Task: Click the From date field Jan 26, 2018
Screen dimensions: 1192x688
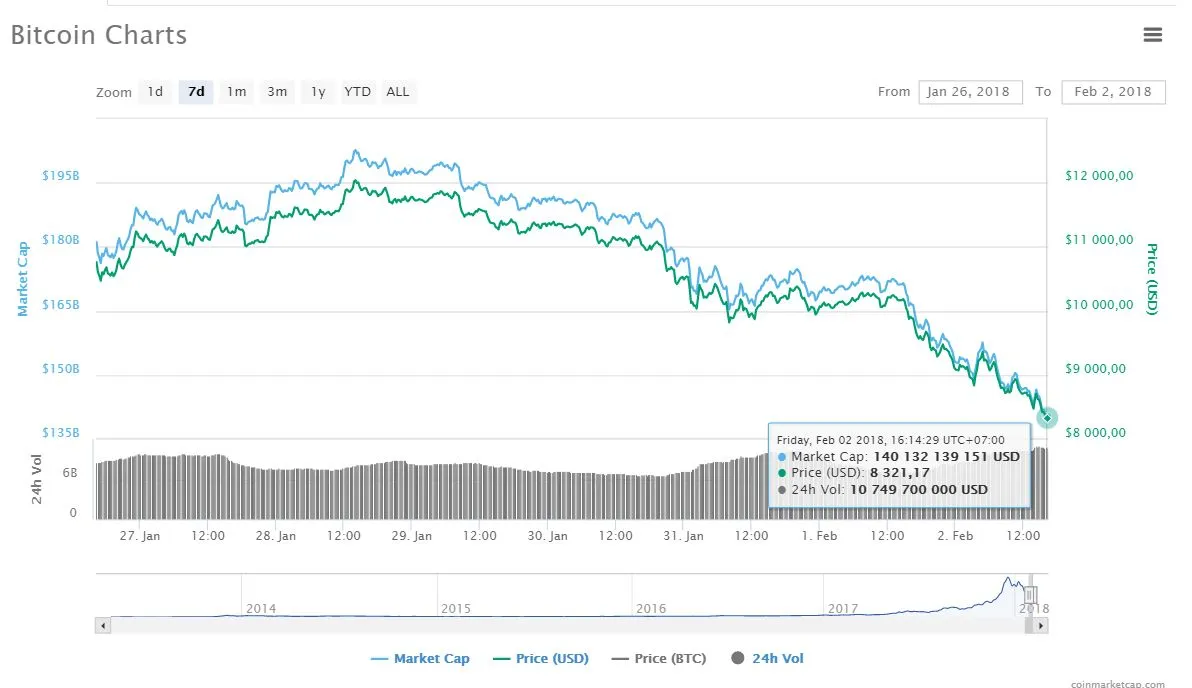Action: (970, 92)
